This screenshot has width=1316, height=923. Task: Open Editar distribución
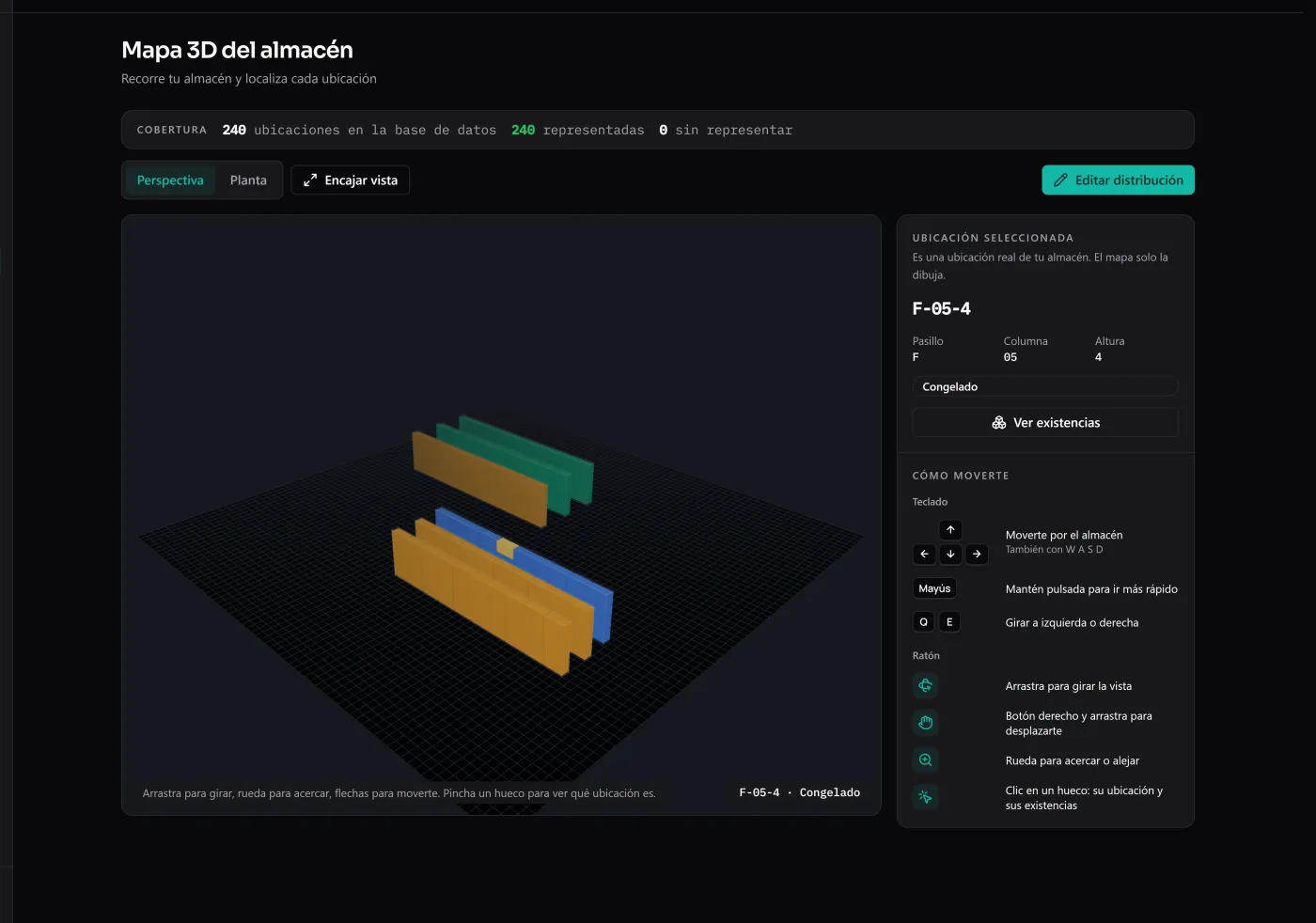(x=1118, y=180)
